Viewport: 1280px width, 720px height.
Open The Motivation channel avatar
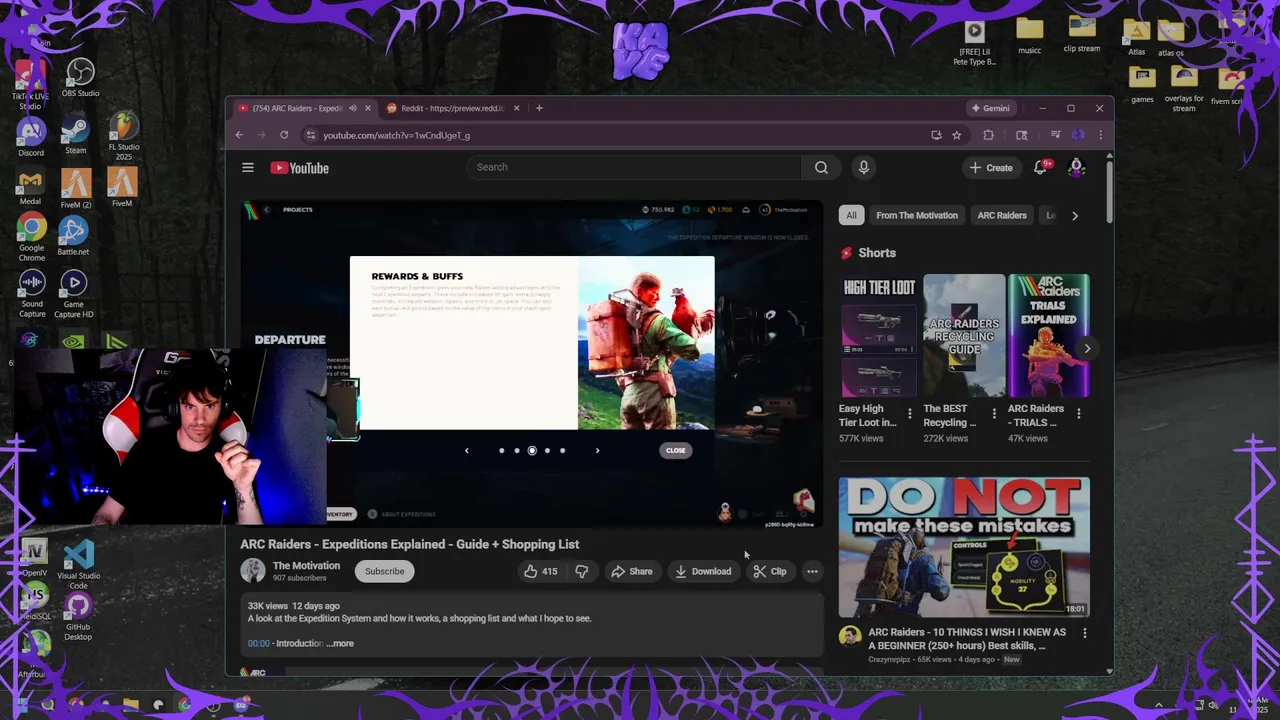point(253,571)
